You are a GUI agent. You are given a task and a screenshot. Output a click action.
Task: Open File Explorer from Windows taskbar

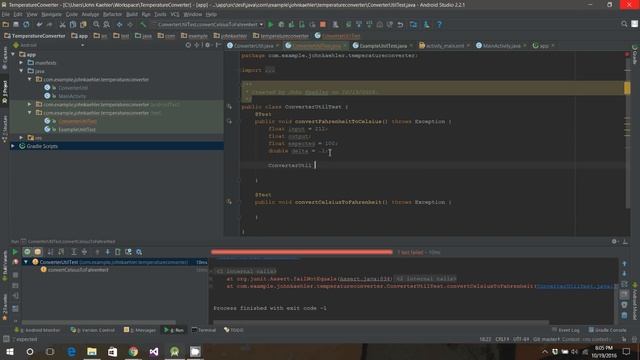point(92,351)
